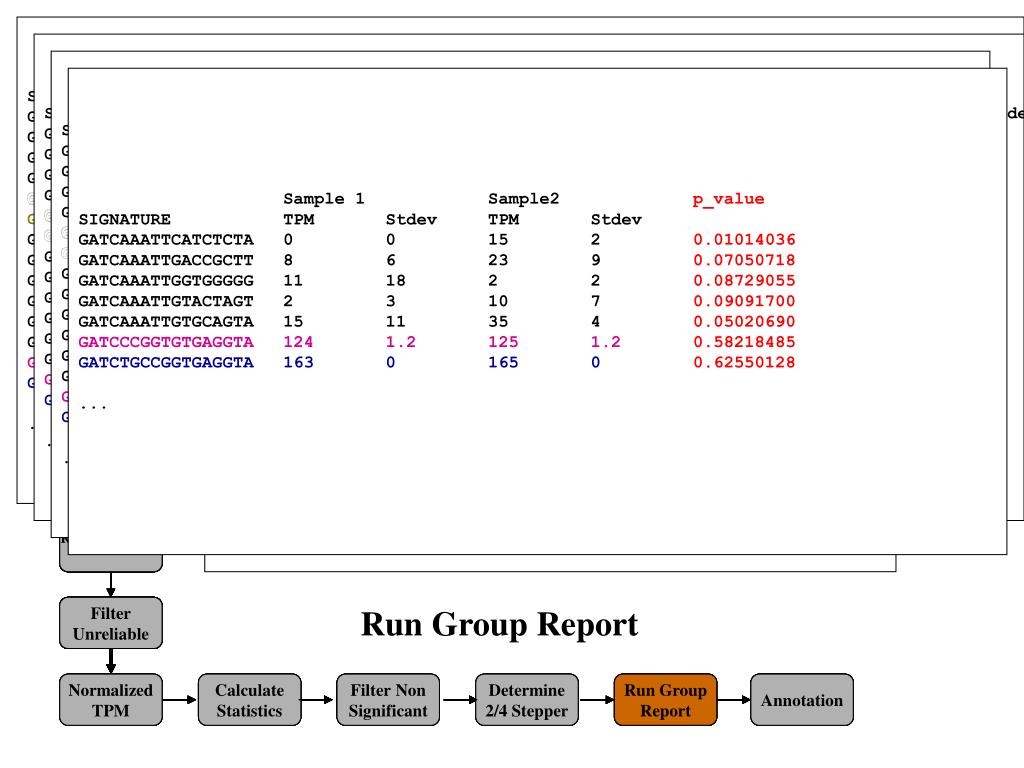
Task: Select p-value 0.62550128
Action: [x=744, y=362]
